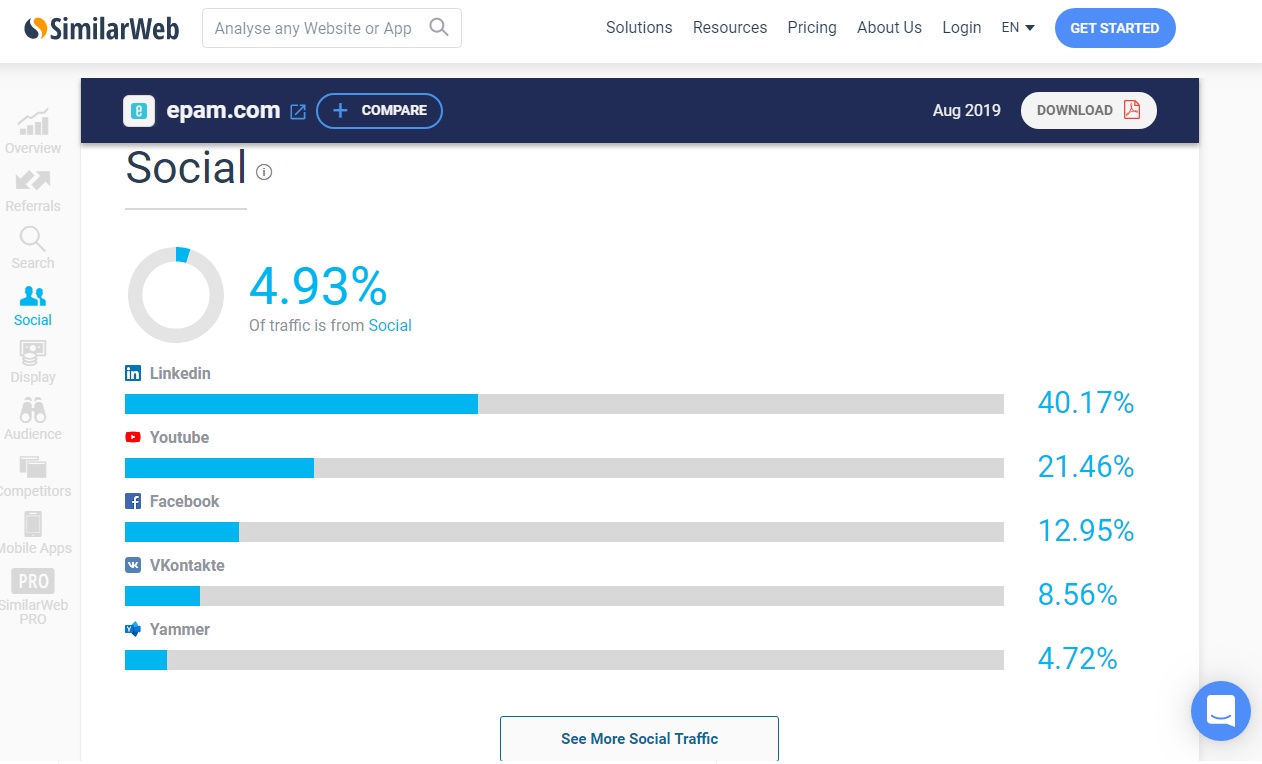Click the Youtube logo icon
Screen dimensions: 1262x764
[133, 437]
